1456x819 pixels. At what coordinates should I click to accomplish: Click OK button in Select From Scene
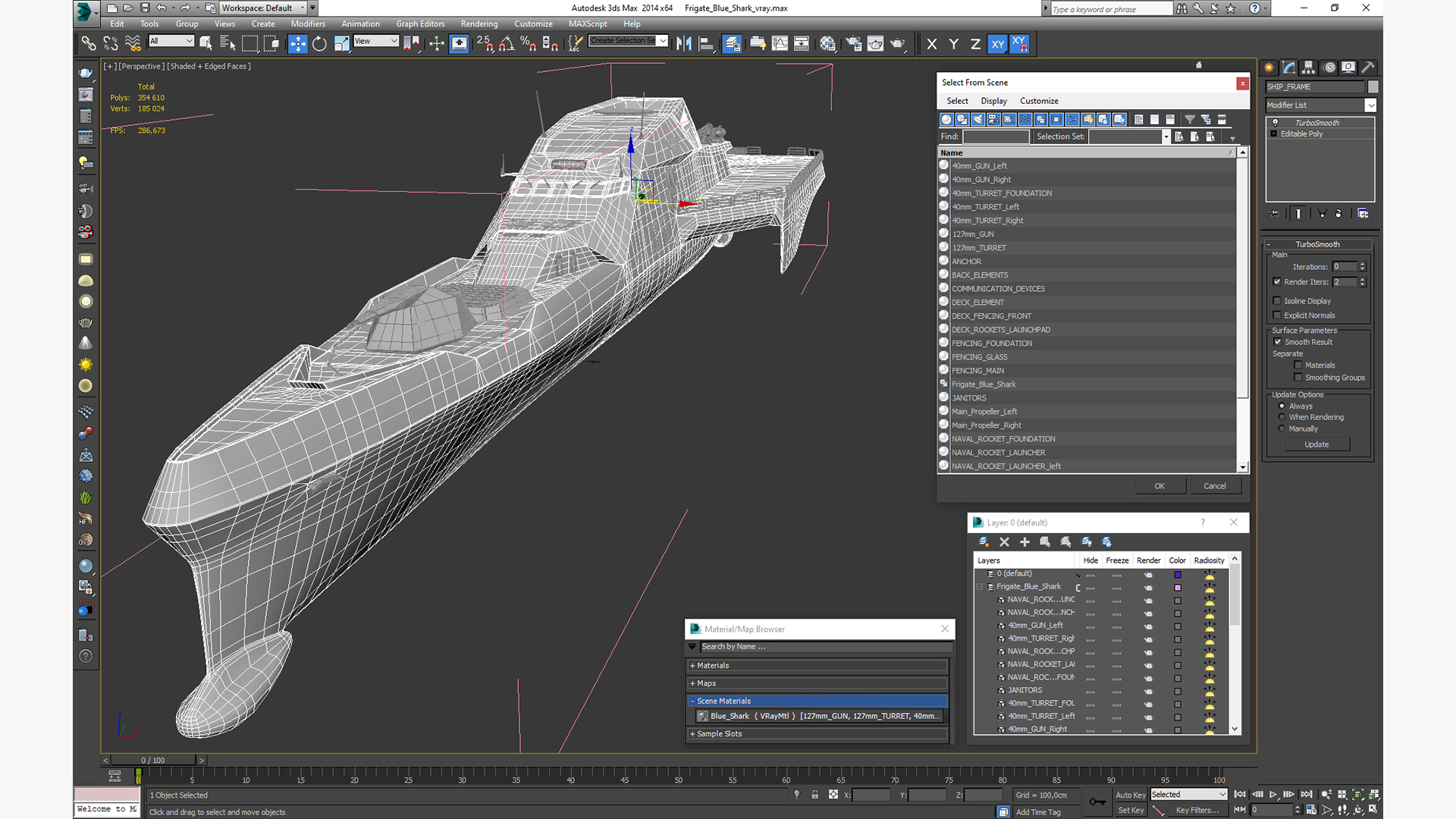pos(1159,485)
